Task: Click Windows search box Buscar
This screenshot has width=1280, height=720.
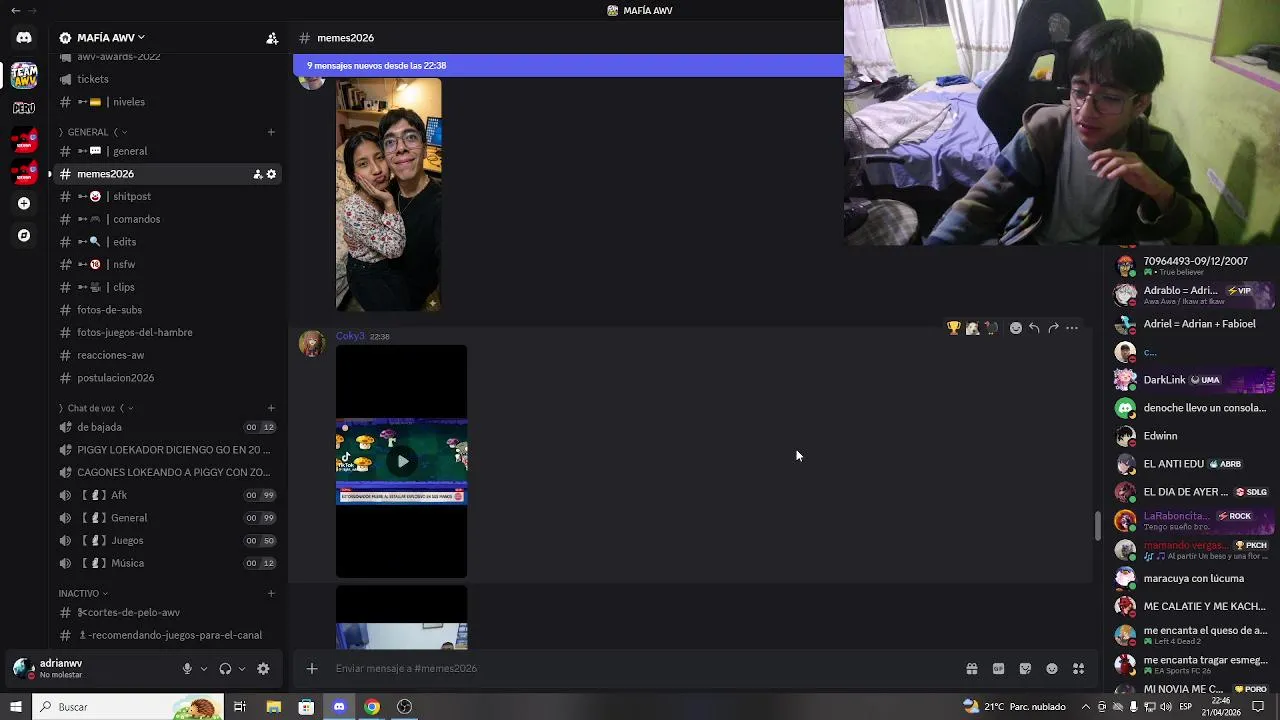Action: (128, 707)
